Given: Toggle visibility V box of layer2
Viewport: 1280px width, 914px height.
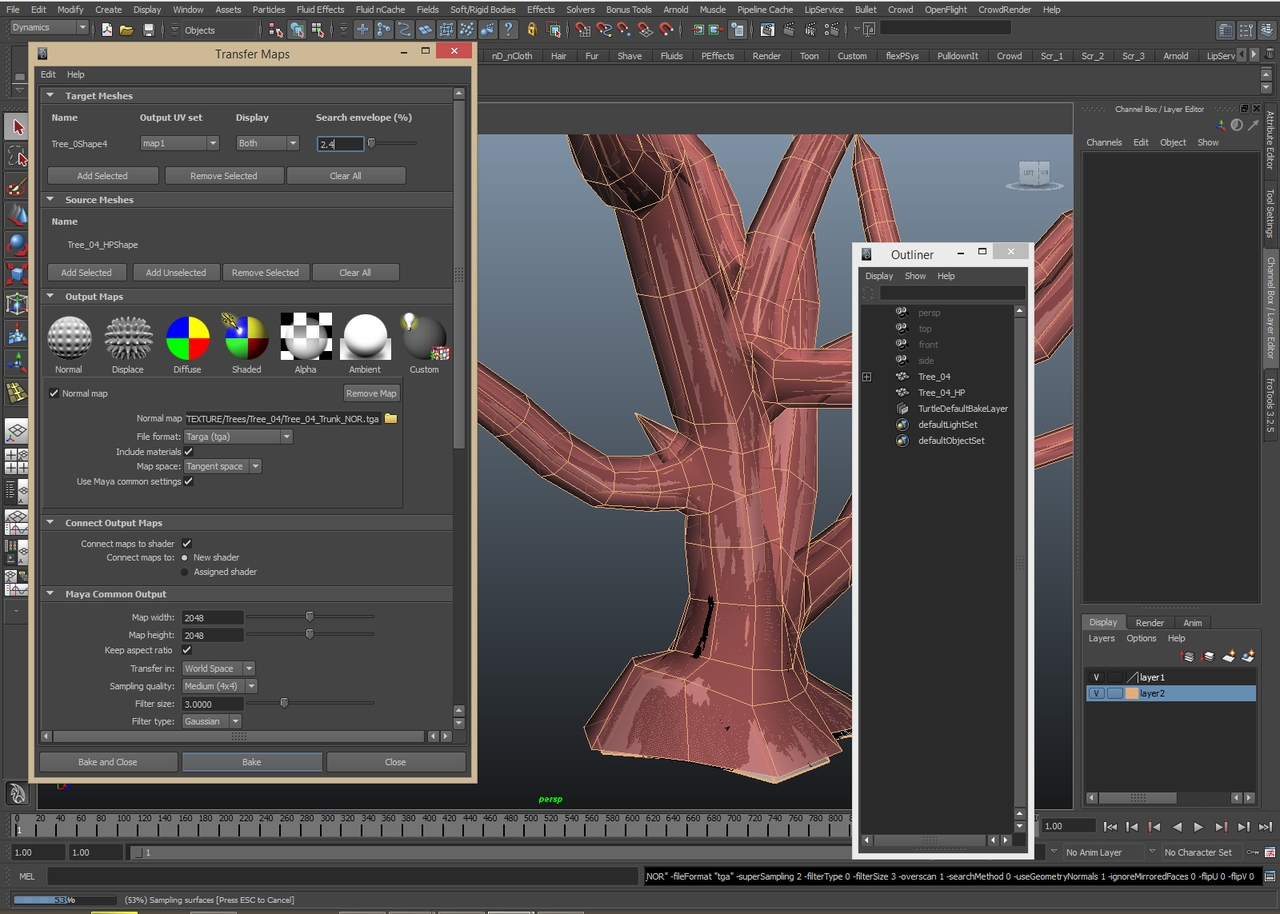Looking at the screenshot, I should (1096, 693).
